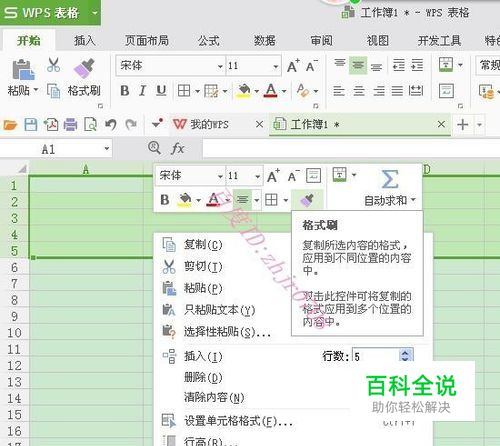Decrease font size in ribbon

311,66
